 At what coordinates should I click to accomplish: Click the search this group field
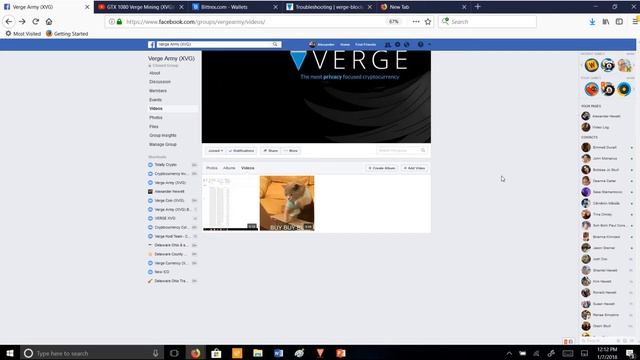[398, 151]
